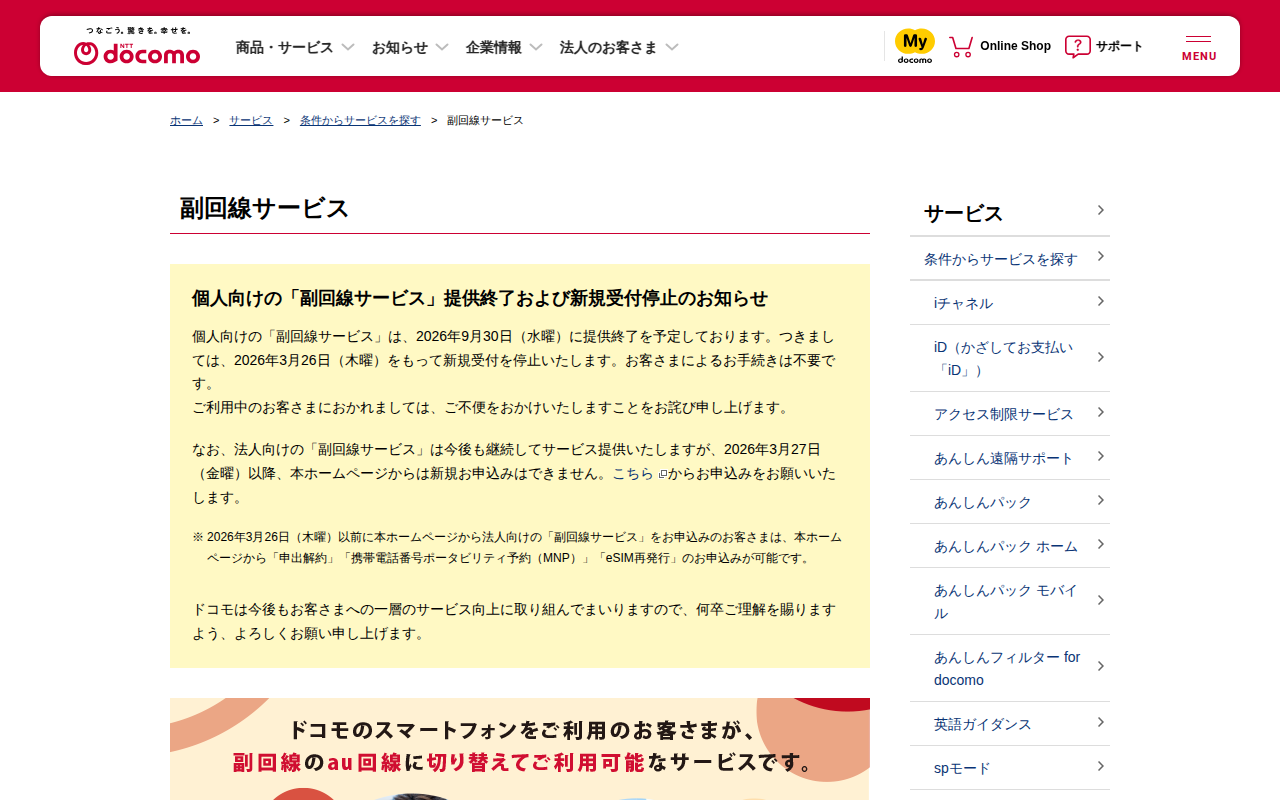This screenshot has width=1280, height=800.
Task: Open あんしん遠隔サポート sidebar item
Action: 1010,458
